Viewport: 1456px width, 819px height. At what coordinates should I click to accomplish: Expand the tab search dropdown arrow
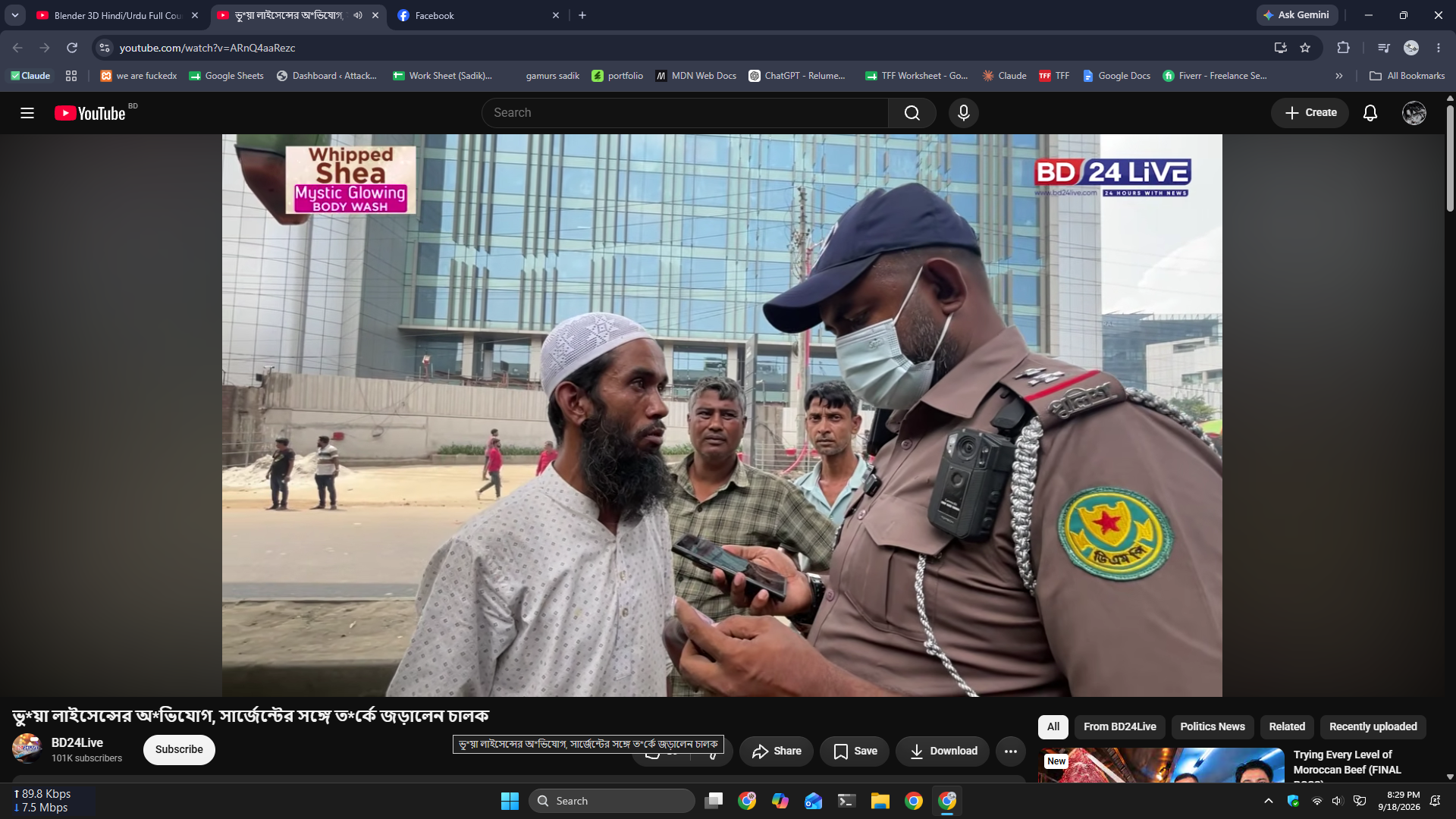(15, 15)
